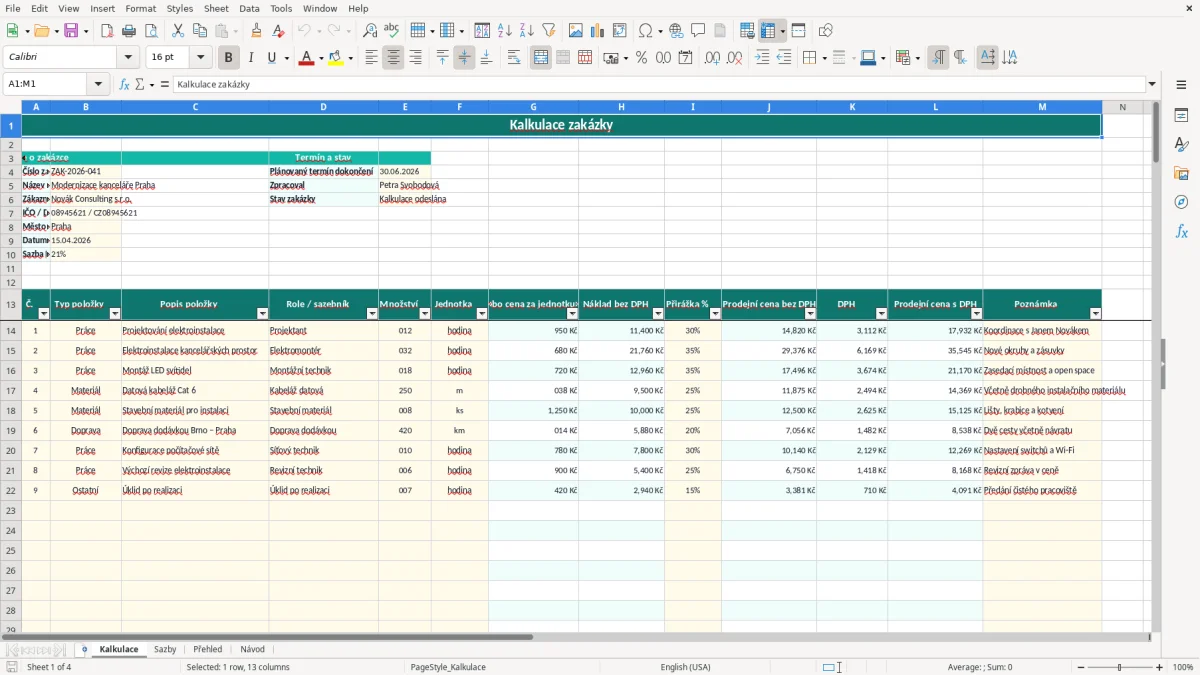Sort ascending A to Z
The width and height of the screenshot is (1200, 675).
(504, 31)
